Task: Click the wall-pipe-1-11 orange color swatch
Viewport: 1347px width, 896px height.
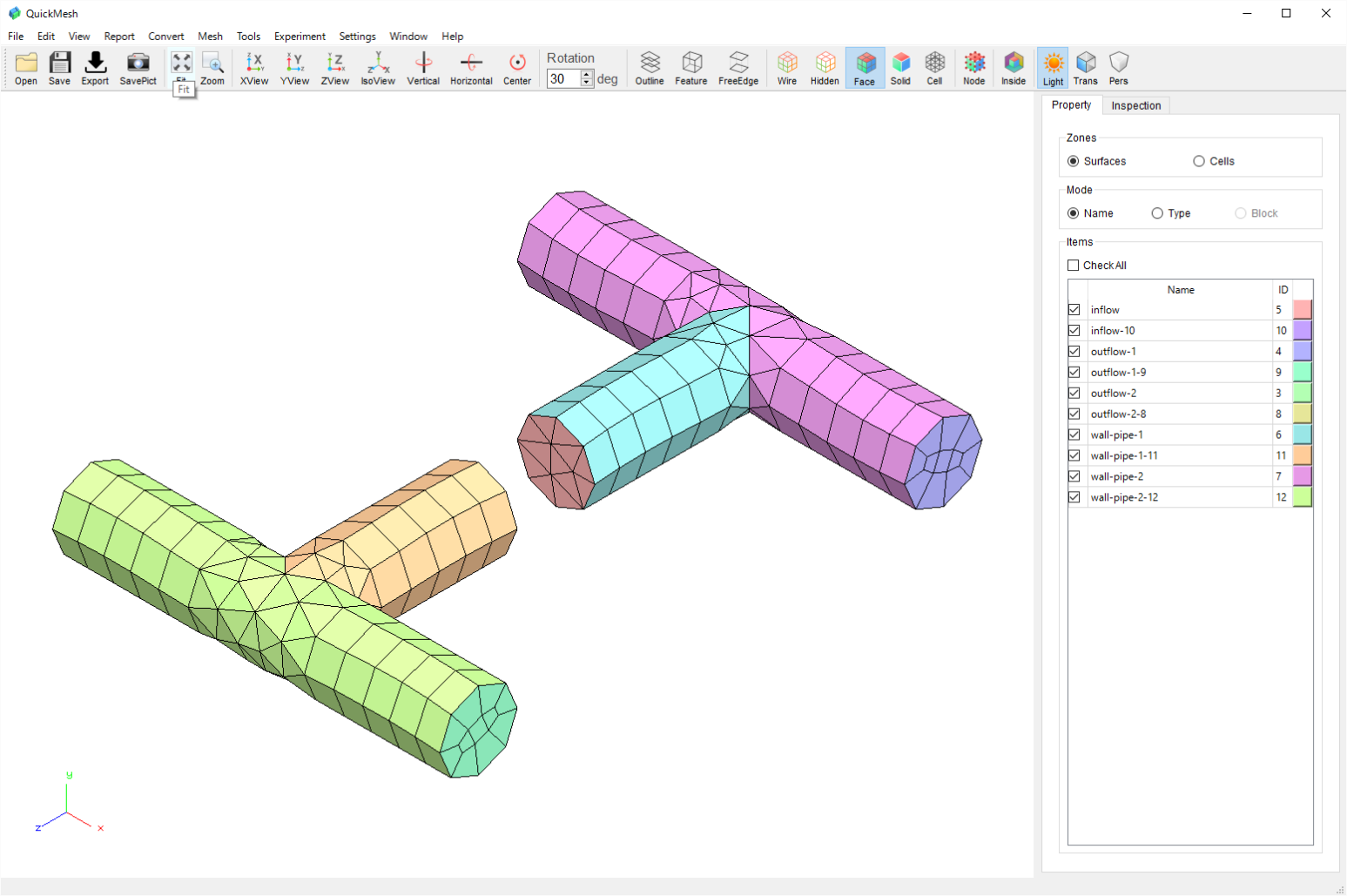Action: (1303, 455)
